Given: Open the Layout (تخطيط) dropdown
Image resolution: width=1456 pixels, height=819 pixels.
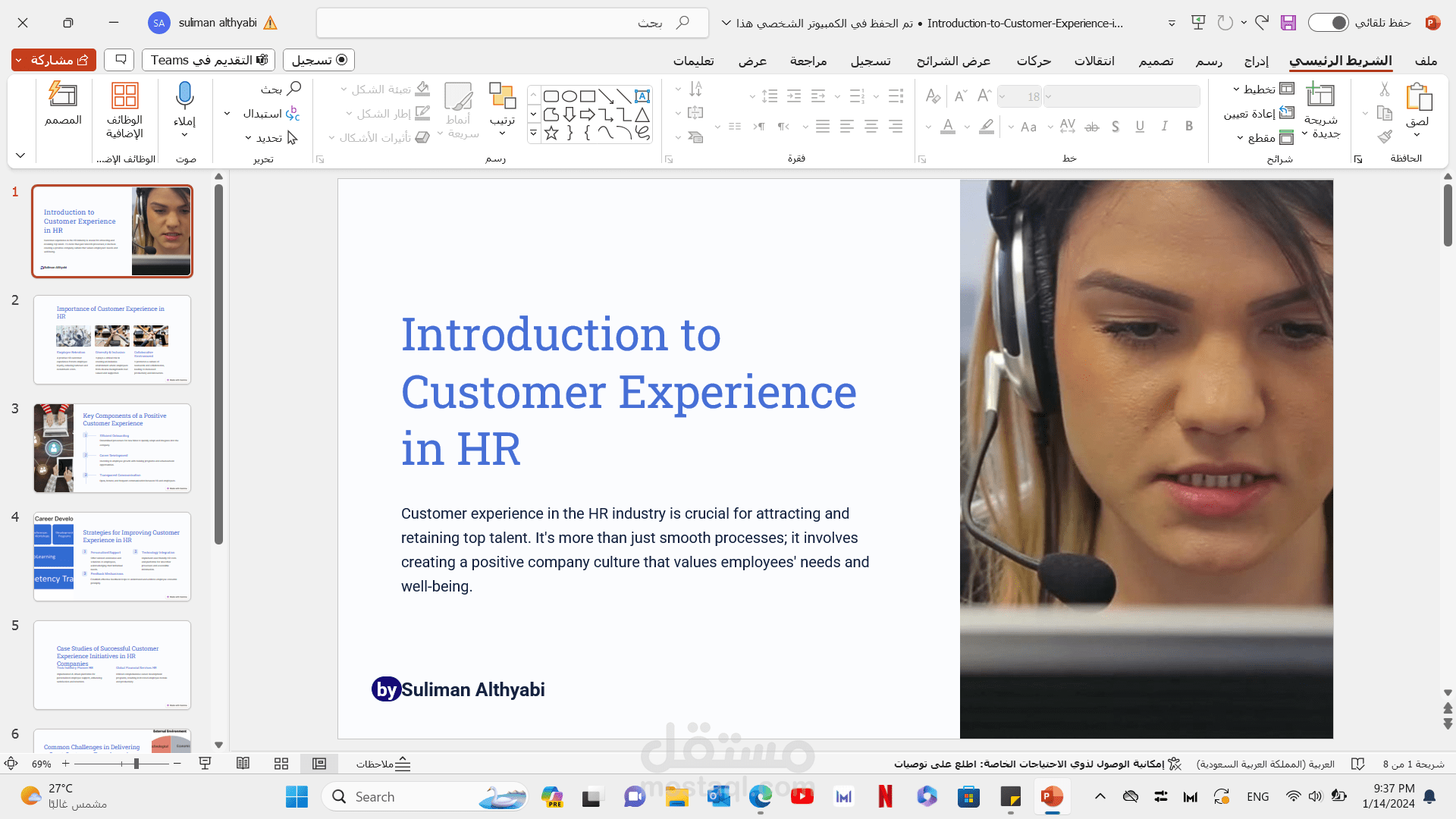Looking at the screenshot, I should [x=1263, y=89].
